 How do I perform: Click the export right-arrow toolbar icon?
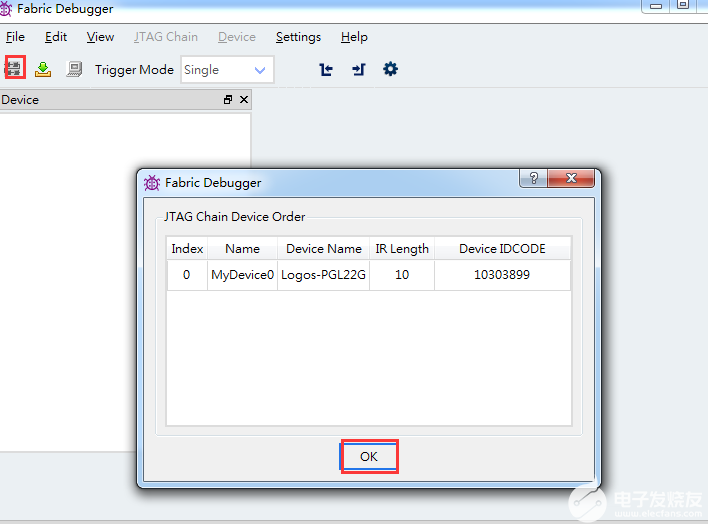click(359, 70)
